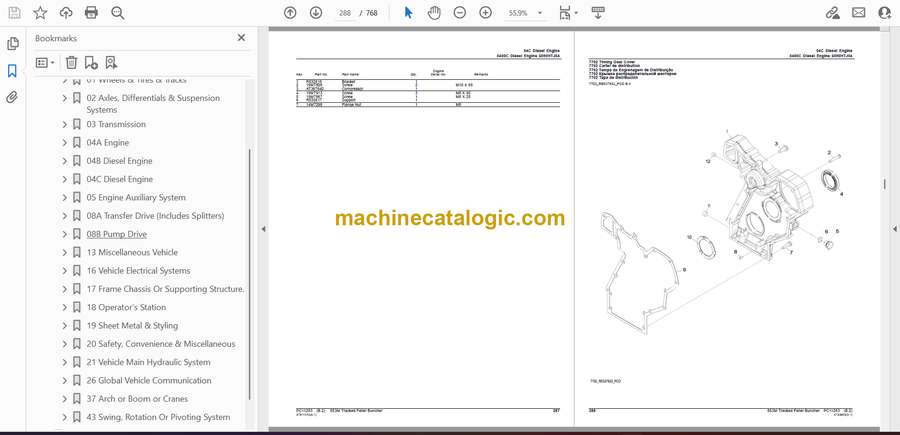Click the share link icon
Viewport: 900px width, 435px height.
(x=832, y=13)
